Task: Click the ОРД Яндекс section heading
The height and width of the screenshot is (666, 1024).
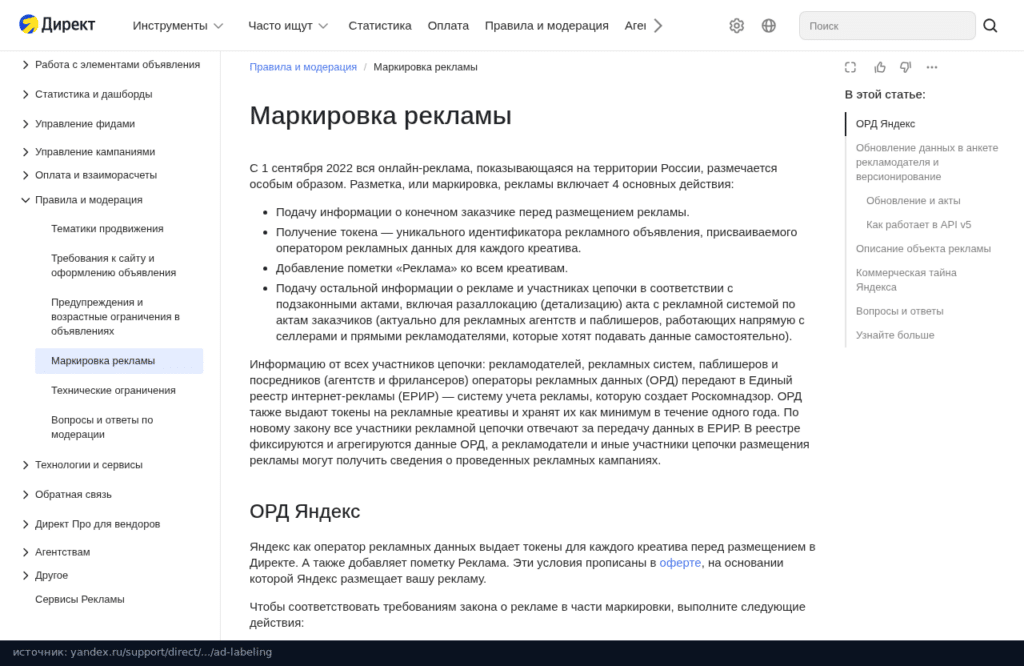Action: point(304,511)
